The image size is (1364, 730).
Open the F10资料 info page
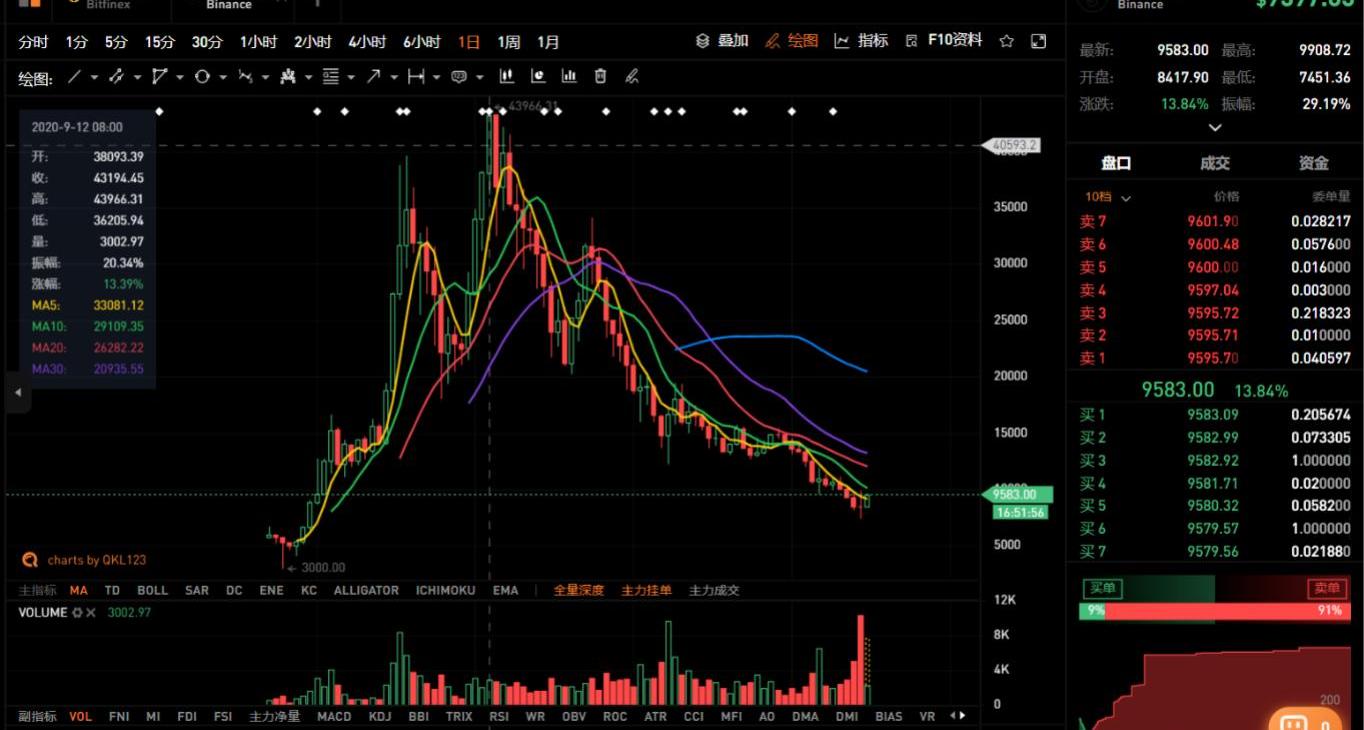coord(944,41)
